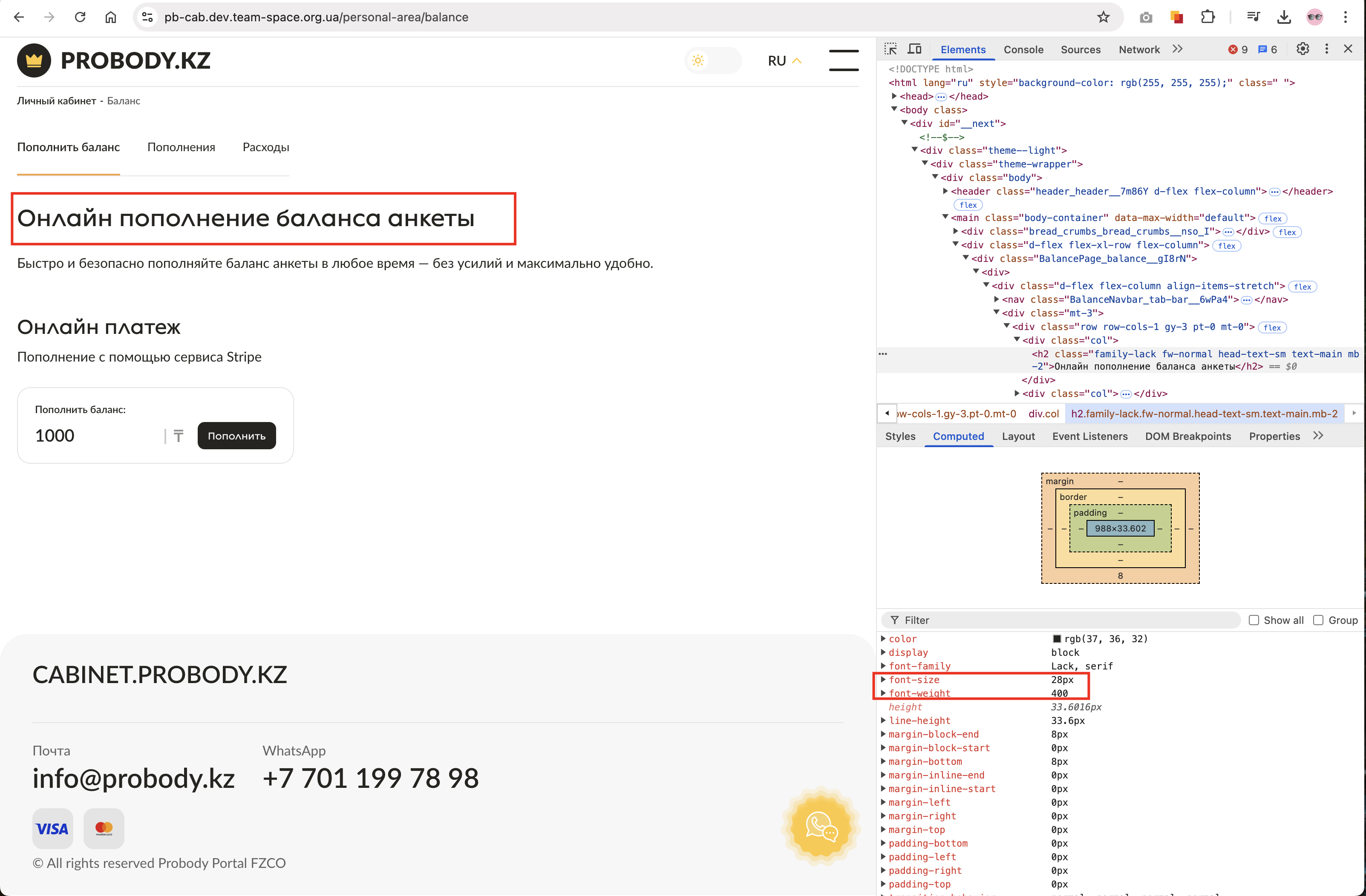Click the info@probody.kz email link
This screenshot has width=1366, height=896.
click(134, 778)
